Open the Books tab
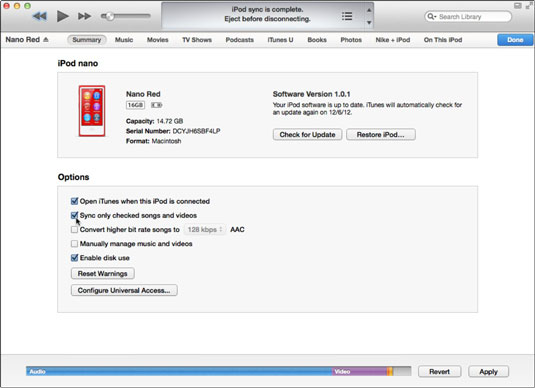The height and width of the screenshot is (388, 535). click(x=317, y=40)
